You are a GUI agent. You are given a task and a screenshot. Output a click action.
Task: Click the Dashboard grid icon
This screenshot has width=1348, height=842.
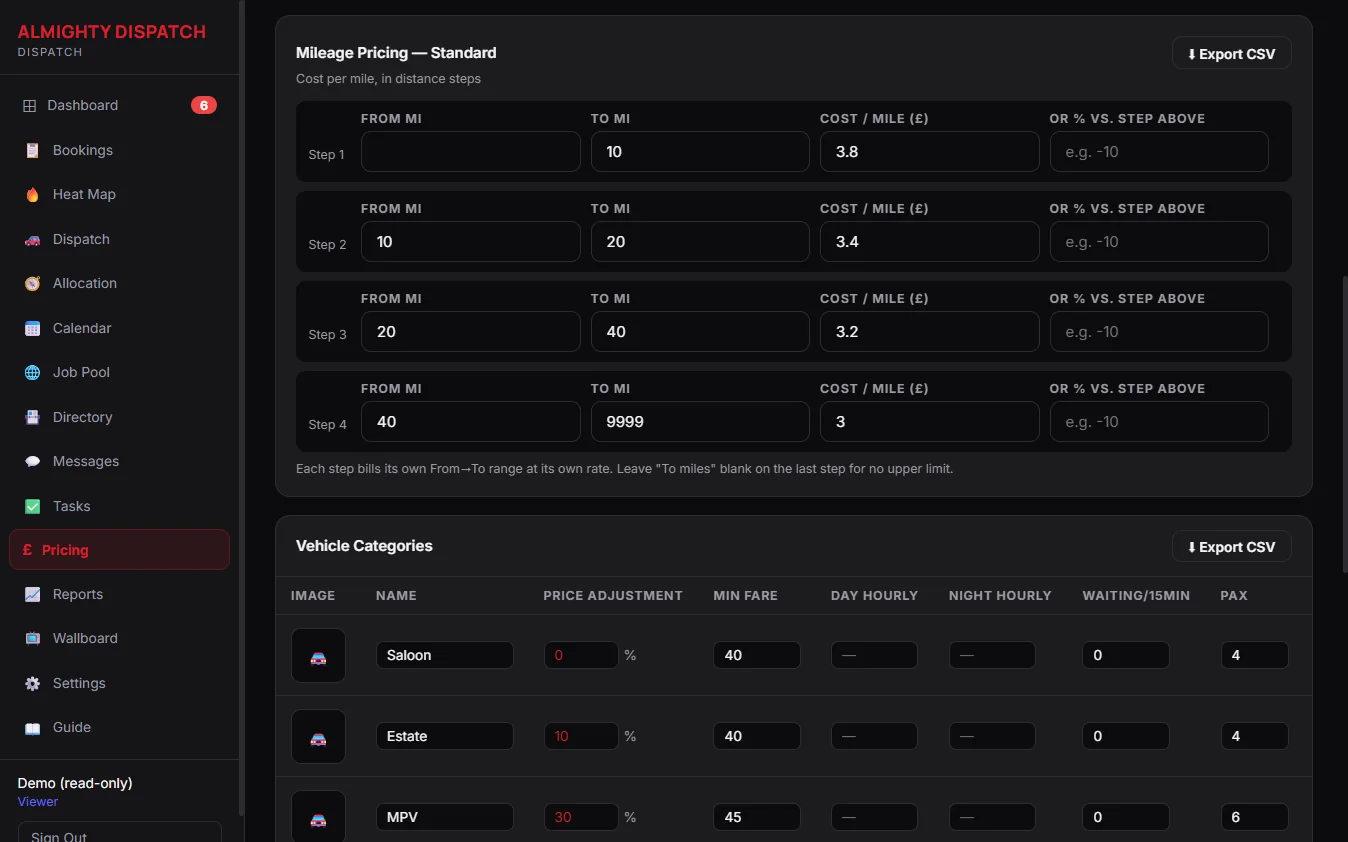coord(30,106)
